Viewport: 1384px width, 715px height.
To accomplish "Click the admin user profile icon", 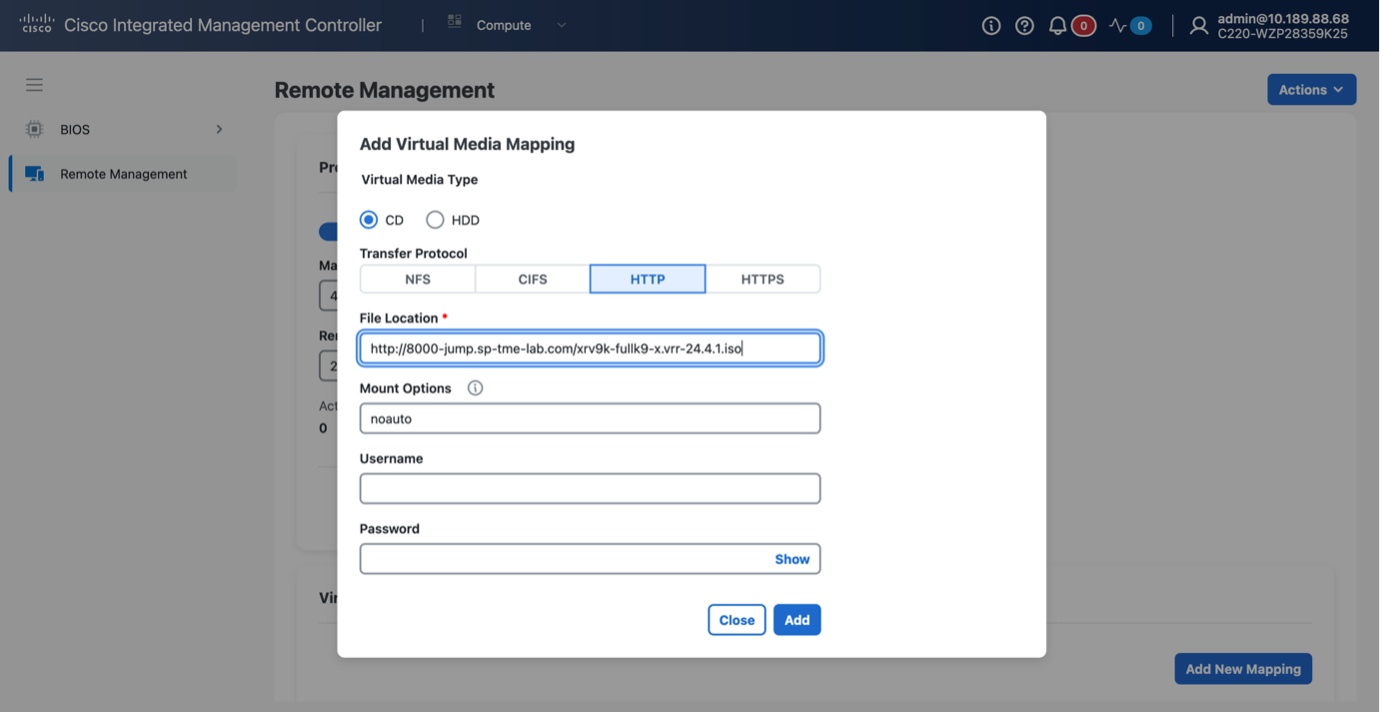I will [x=1199, y=26].
